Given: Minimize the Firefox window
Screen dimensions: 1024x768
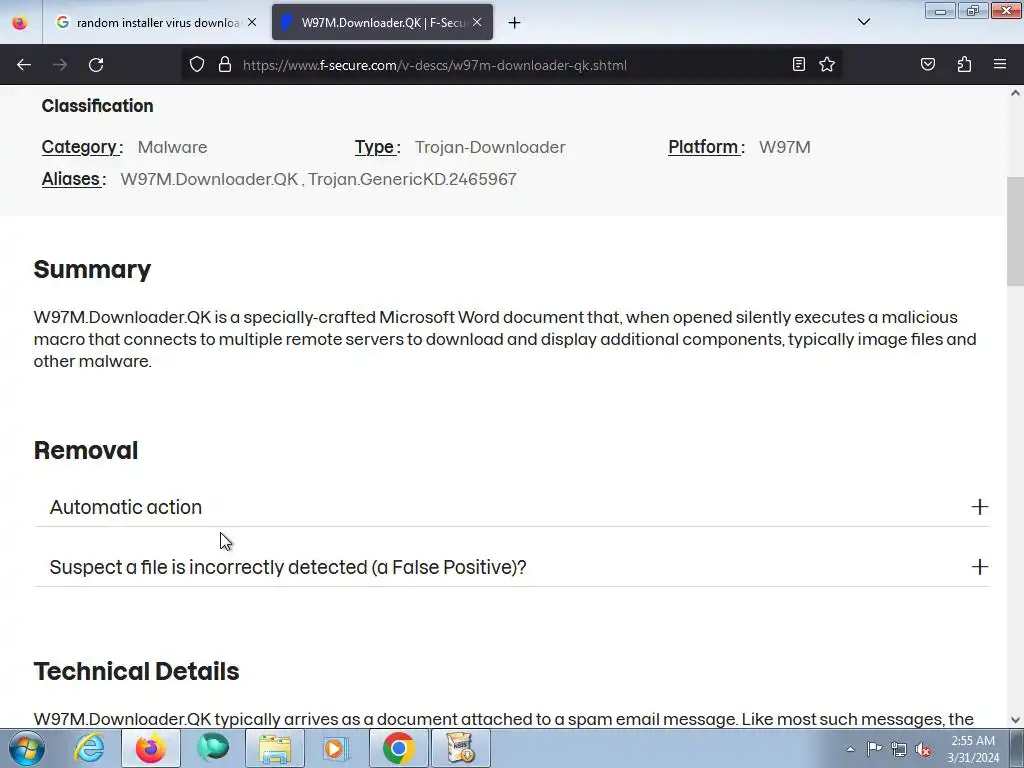Looking at the screenshot, I should pos(940,10).
